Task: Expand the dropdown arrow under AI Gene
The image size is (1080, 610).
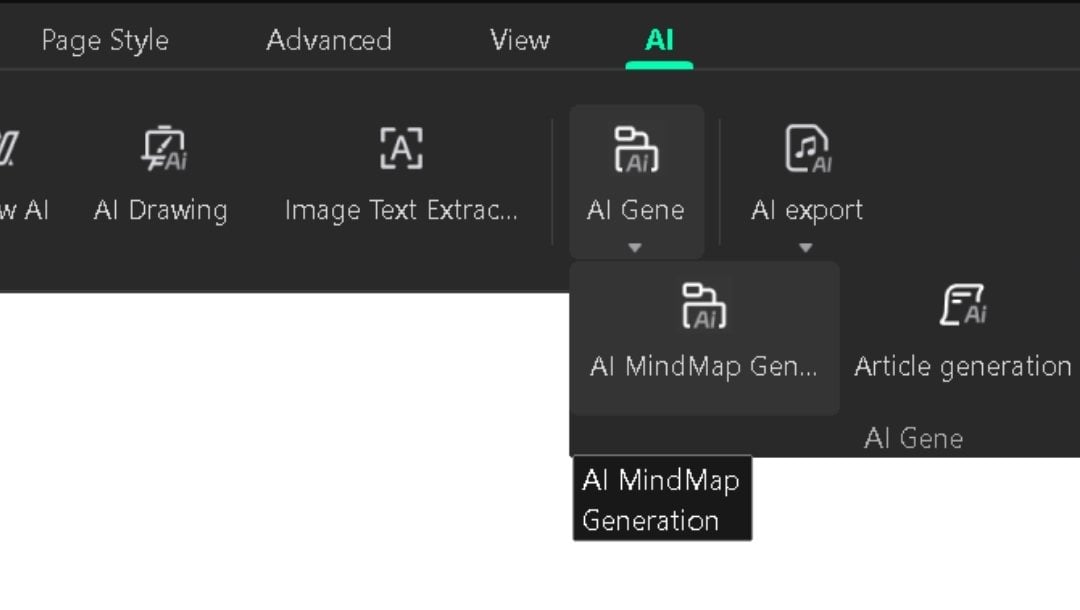Action: [x=636, y=245]
